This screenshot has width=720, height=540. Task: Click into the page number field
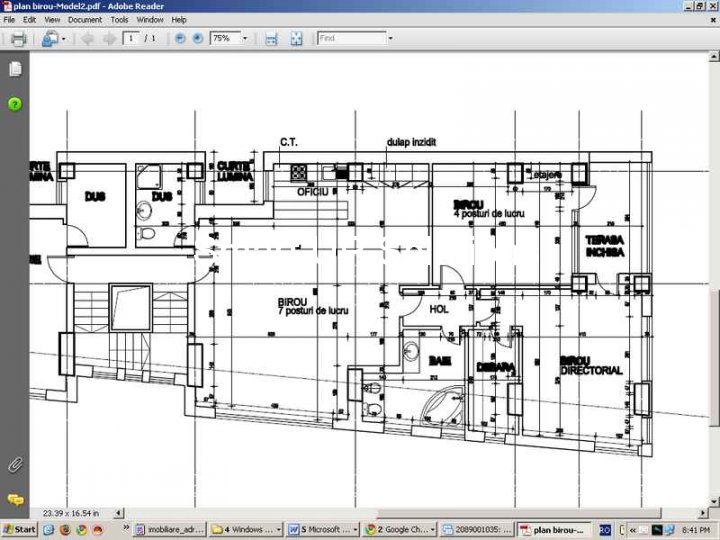131,39
